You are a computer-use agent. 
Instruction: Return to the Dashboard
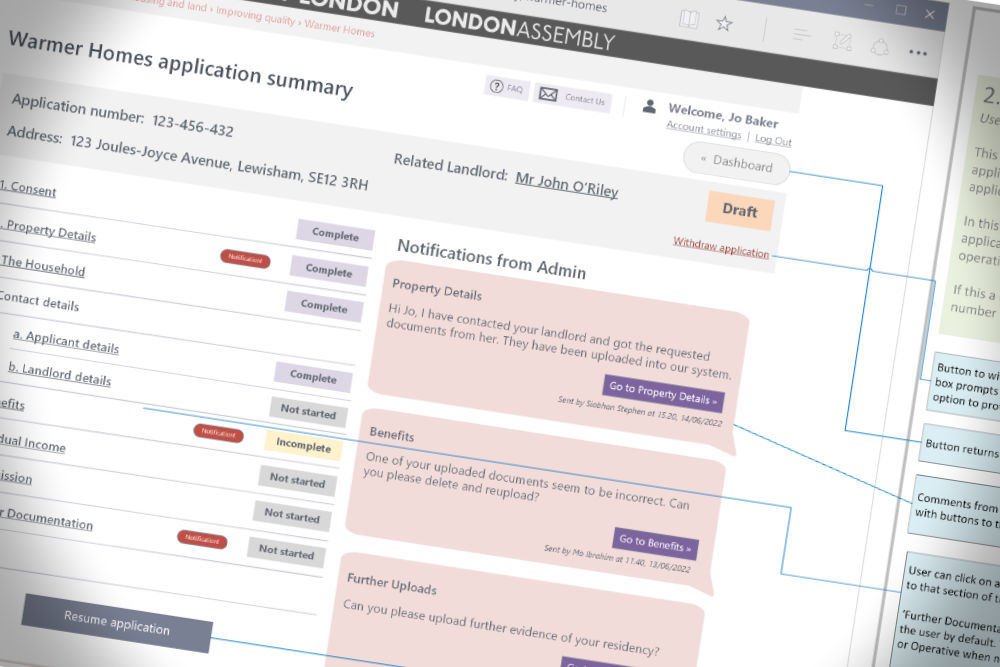736,164
